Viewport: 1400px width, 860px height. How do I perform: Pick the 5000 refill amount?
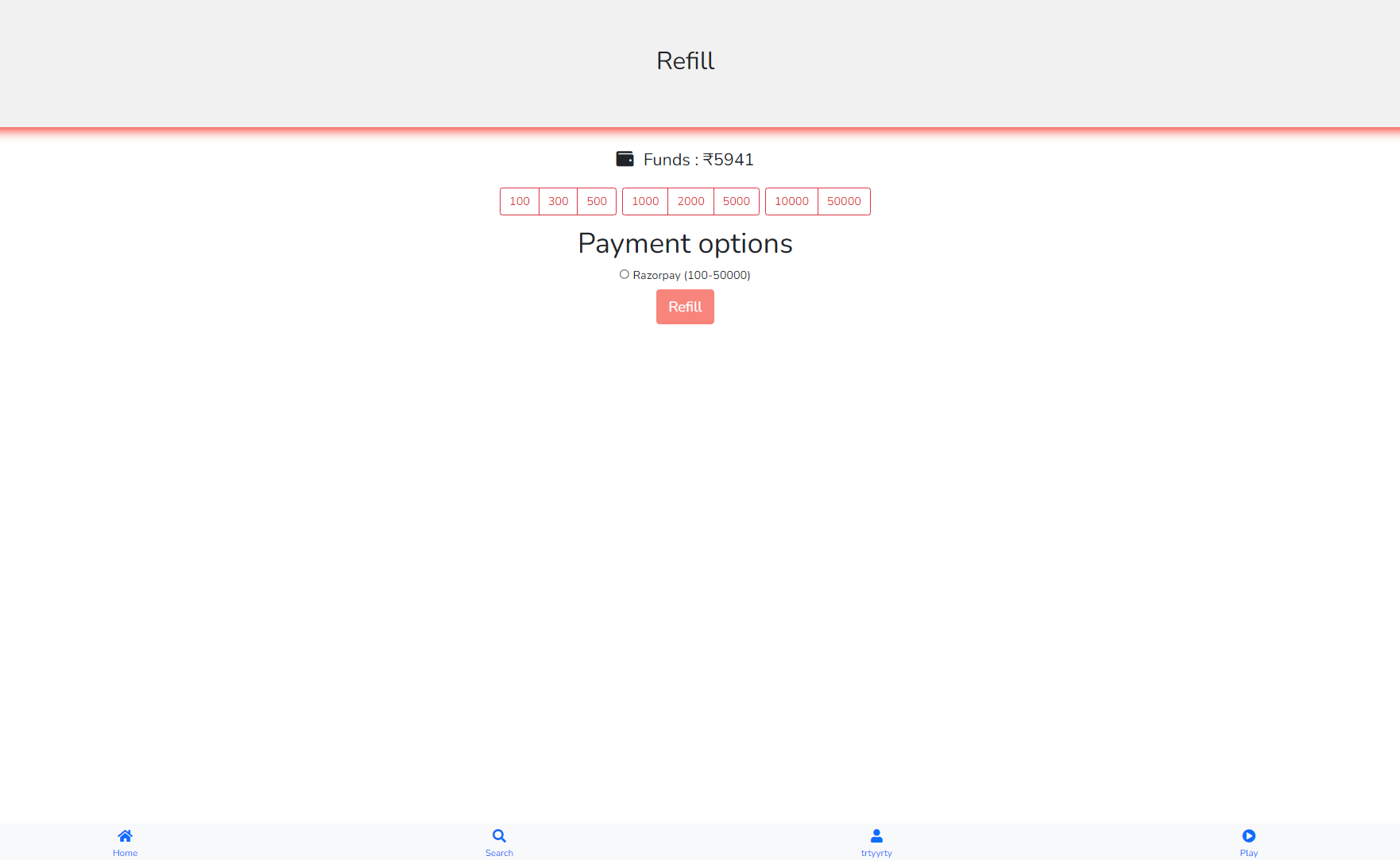[736, 201]
